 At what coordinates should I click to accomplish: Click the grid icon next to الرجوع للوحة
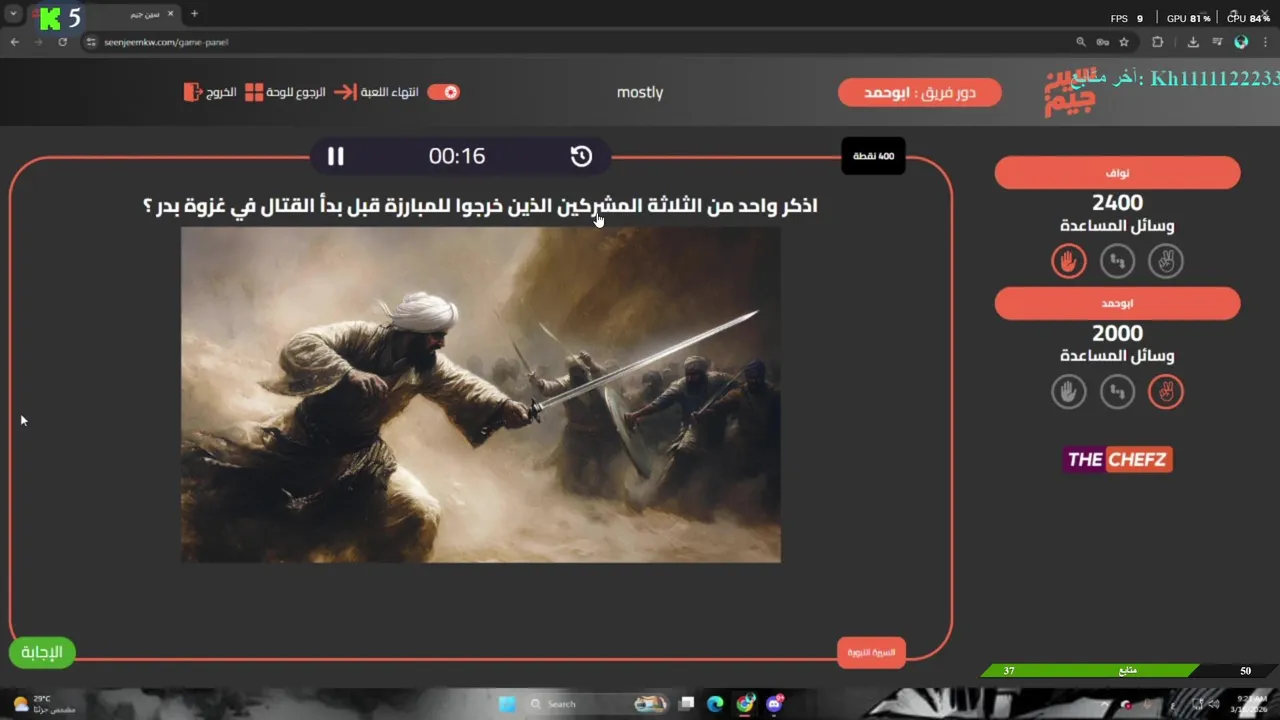point(254,92)
